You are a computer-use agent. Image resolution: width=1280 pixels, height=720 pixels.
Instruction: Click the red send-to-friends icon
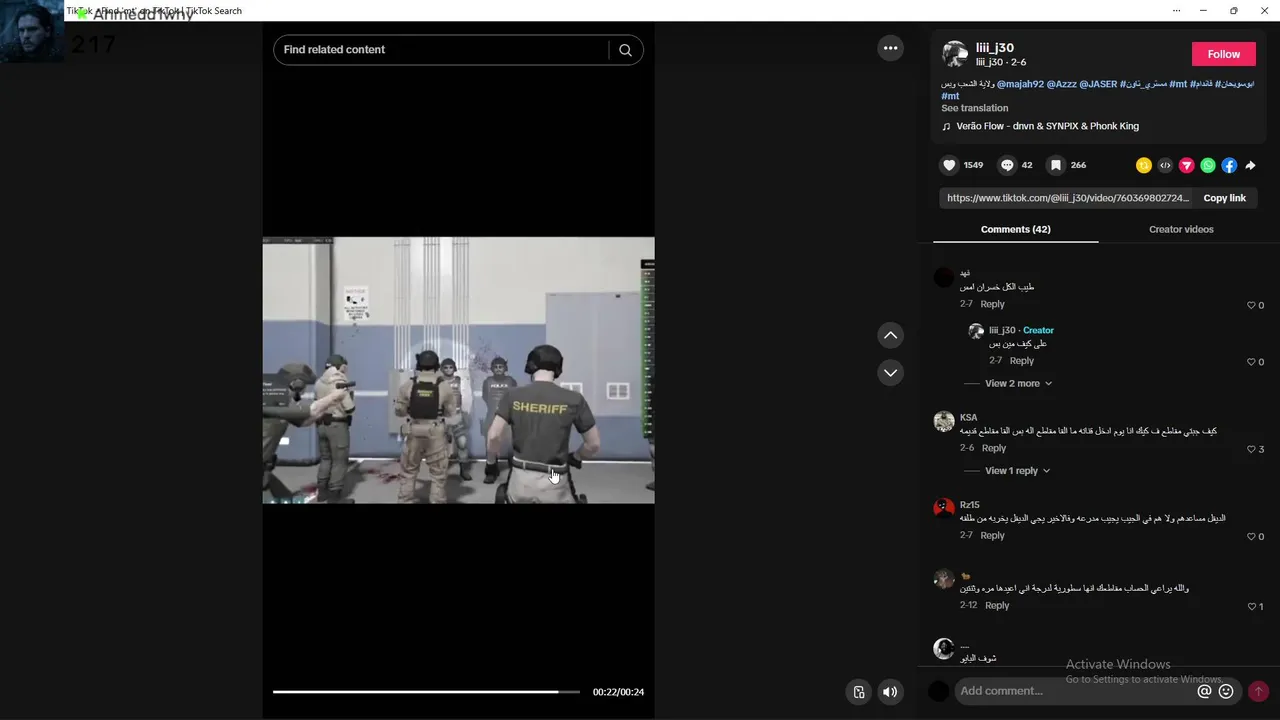click(1186, 165)
